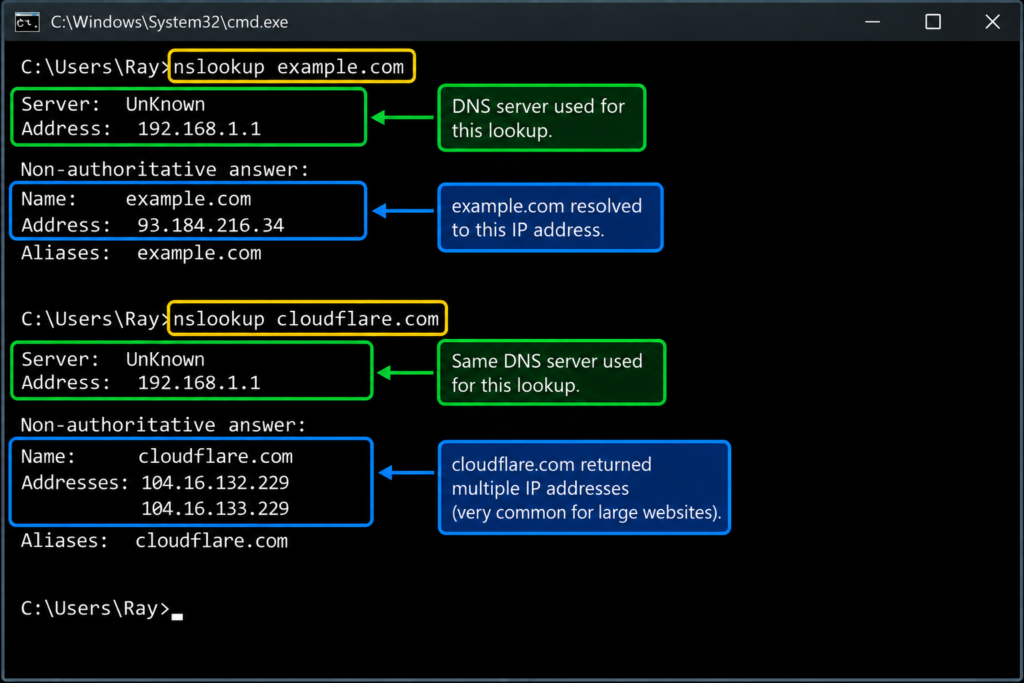
Task: Click the first 'Address: 192.168.1.1' line
Action: coord(141,129)
